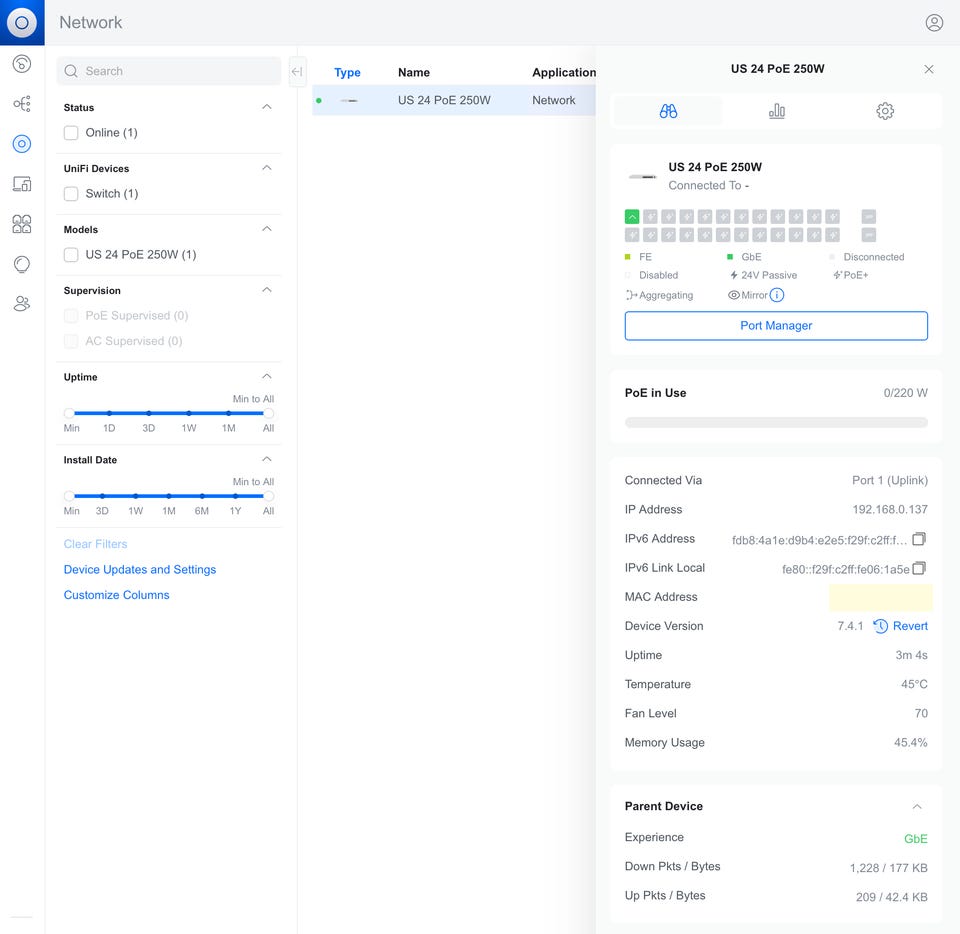Select the US 24 PoE 250W table row
960x934 pixels.
click(454, 100)
